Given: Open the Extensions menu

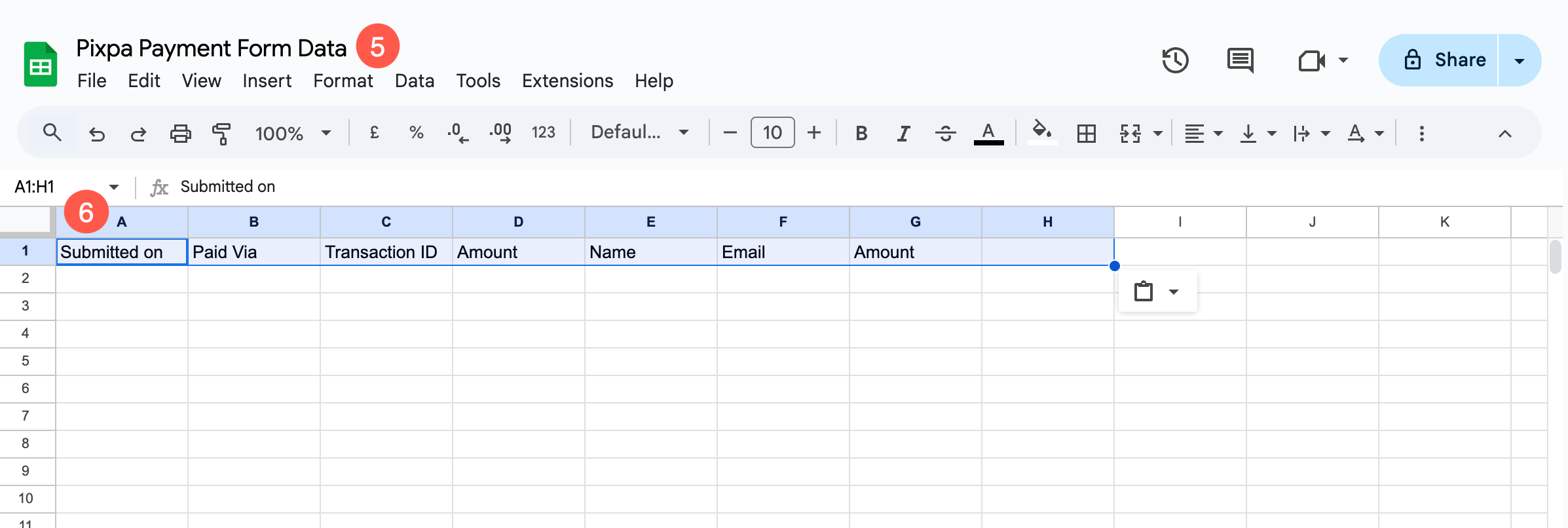Looking at the screenshot, I should click(567, 81).
